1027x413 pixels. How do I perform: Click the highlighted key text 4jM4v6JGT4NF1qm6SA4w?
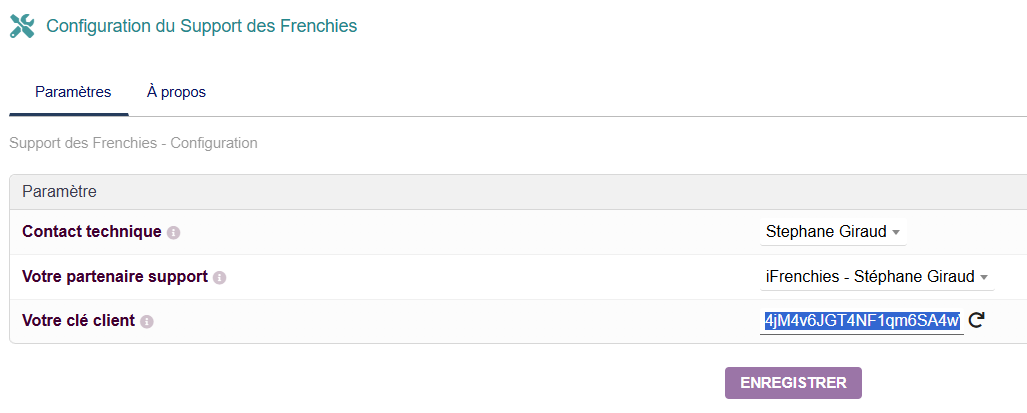coord(861,320)
